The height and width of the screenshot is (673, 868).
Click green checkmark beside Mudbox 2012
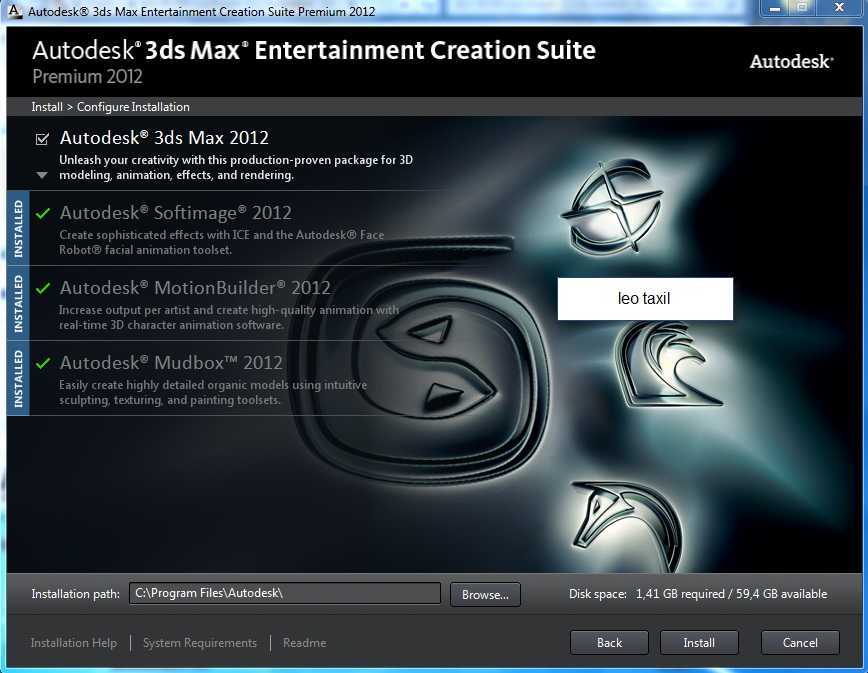click(x=43, y=363)
